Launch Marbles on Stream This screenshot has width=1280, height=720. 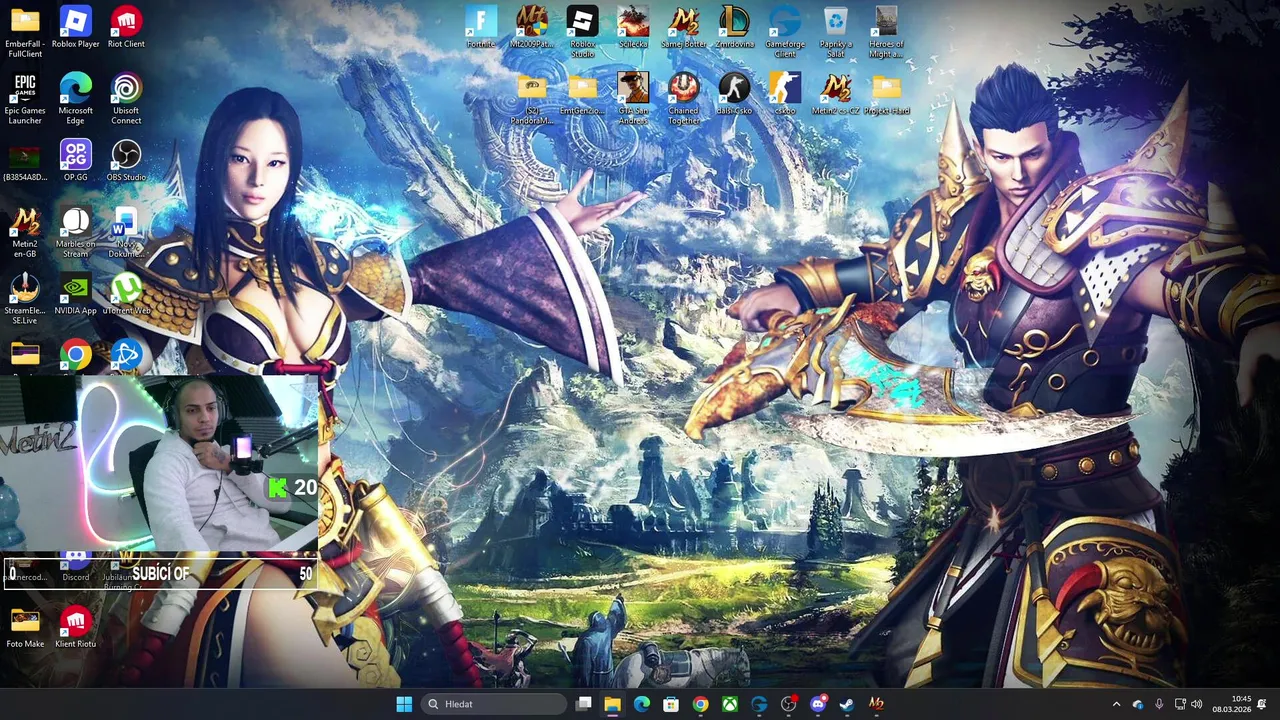tap(75, 232)
